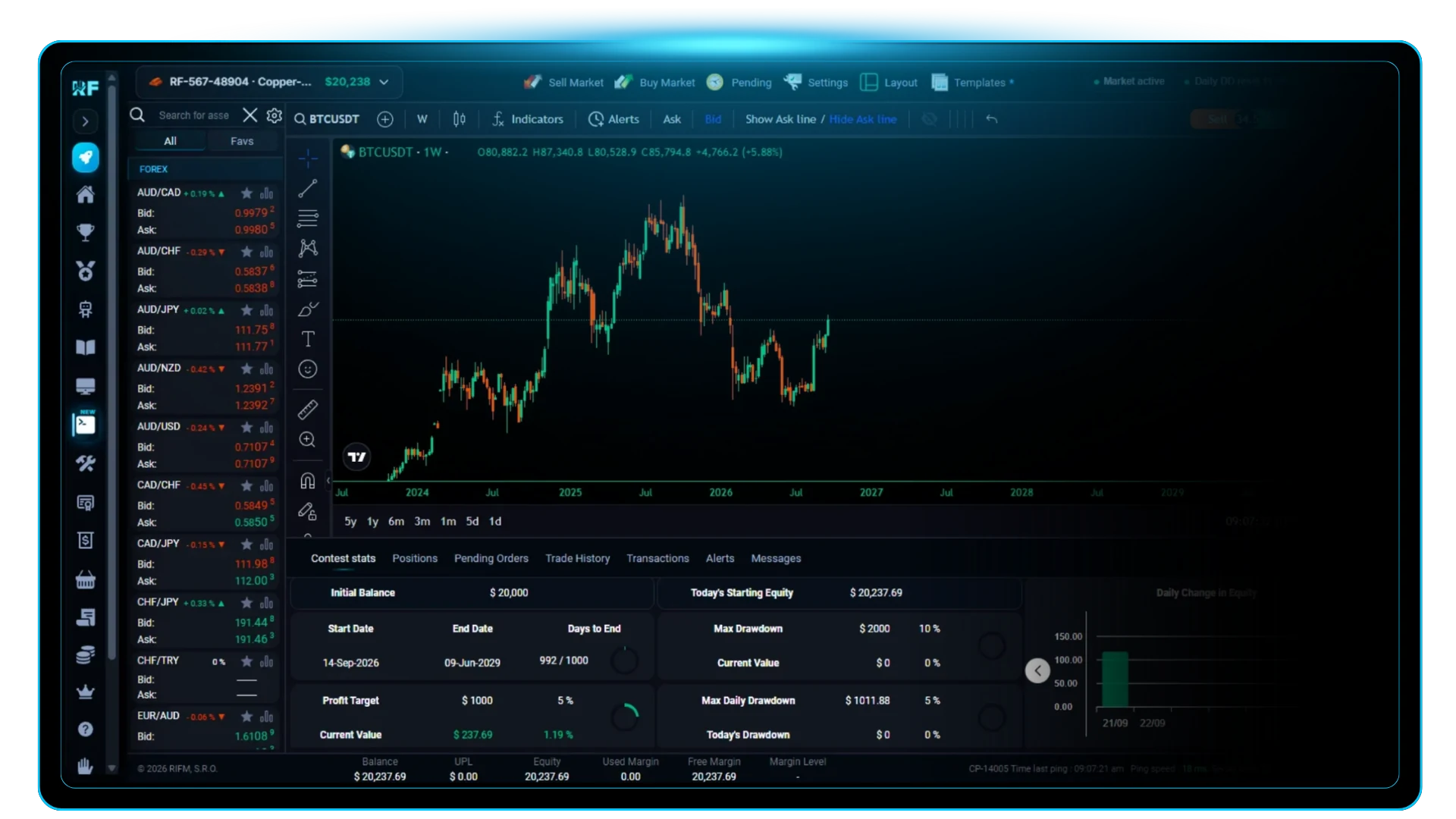Select the crosshair cursor tool
The image size is (1456, 819).
308,158
